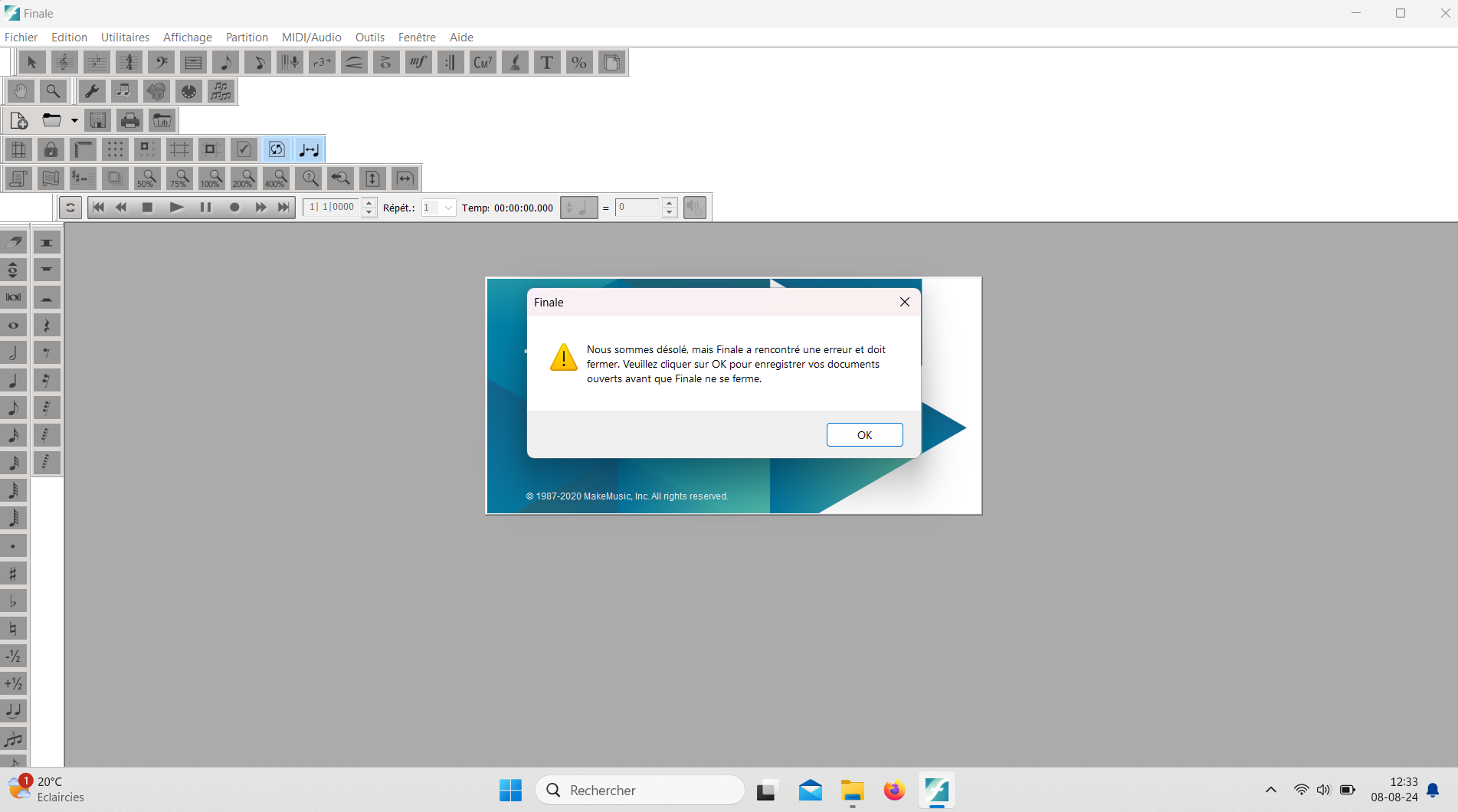Open the Utilitaires menu
1458x812 pixels.
tap(125, 37)
